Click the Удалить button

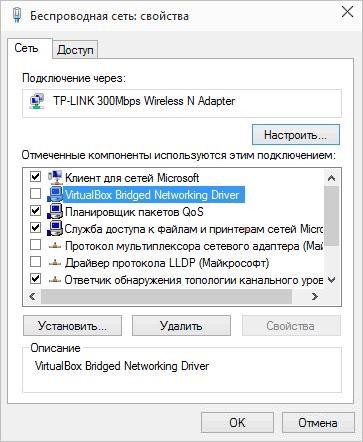click(181, 326)
